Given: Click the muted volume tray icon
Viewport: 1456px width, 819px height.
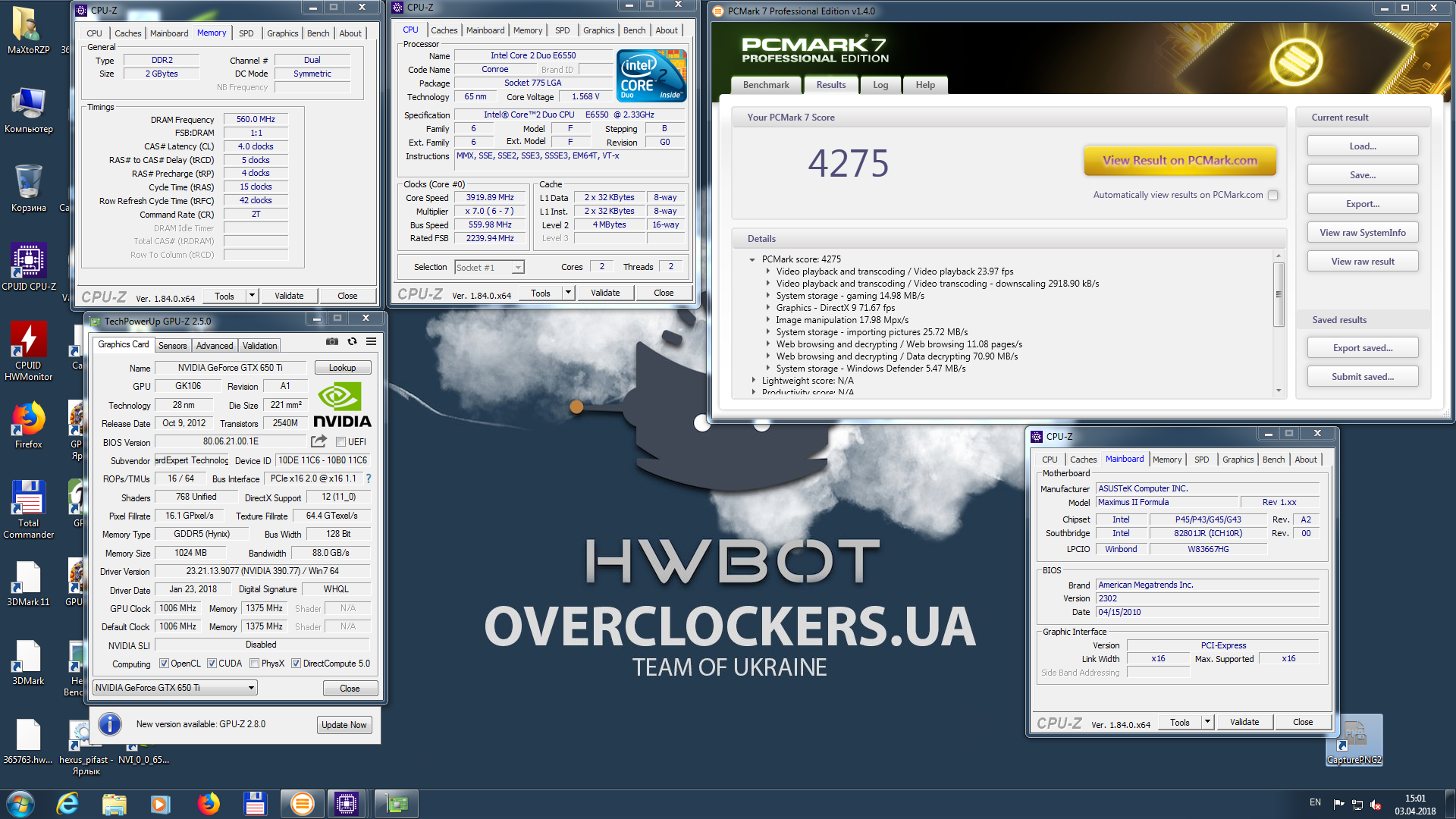Looking at the screenshot, I should [1376, 805].
